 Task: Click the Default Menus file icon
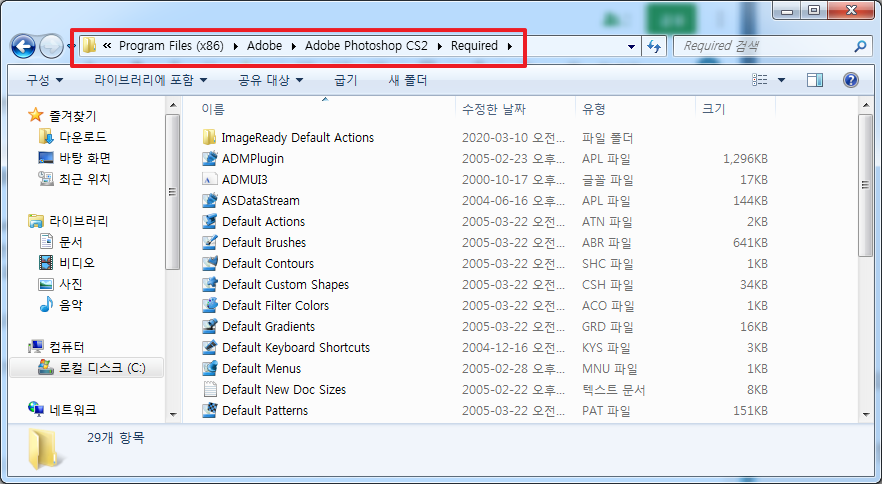pyautogui.click(x=209, y=368)
